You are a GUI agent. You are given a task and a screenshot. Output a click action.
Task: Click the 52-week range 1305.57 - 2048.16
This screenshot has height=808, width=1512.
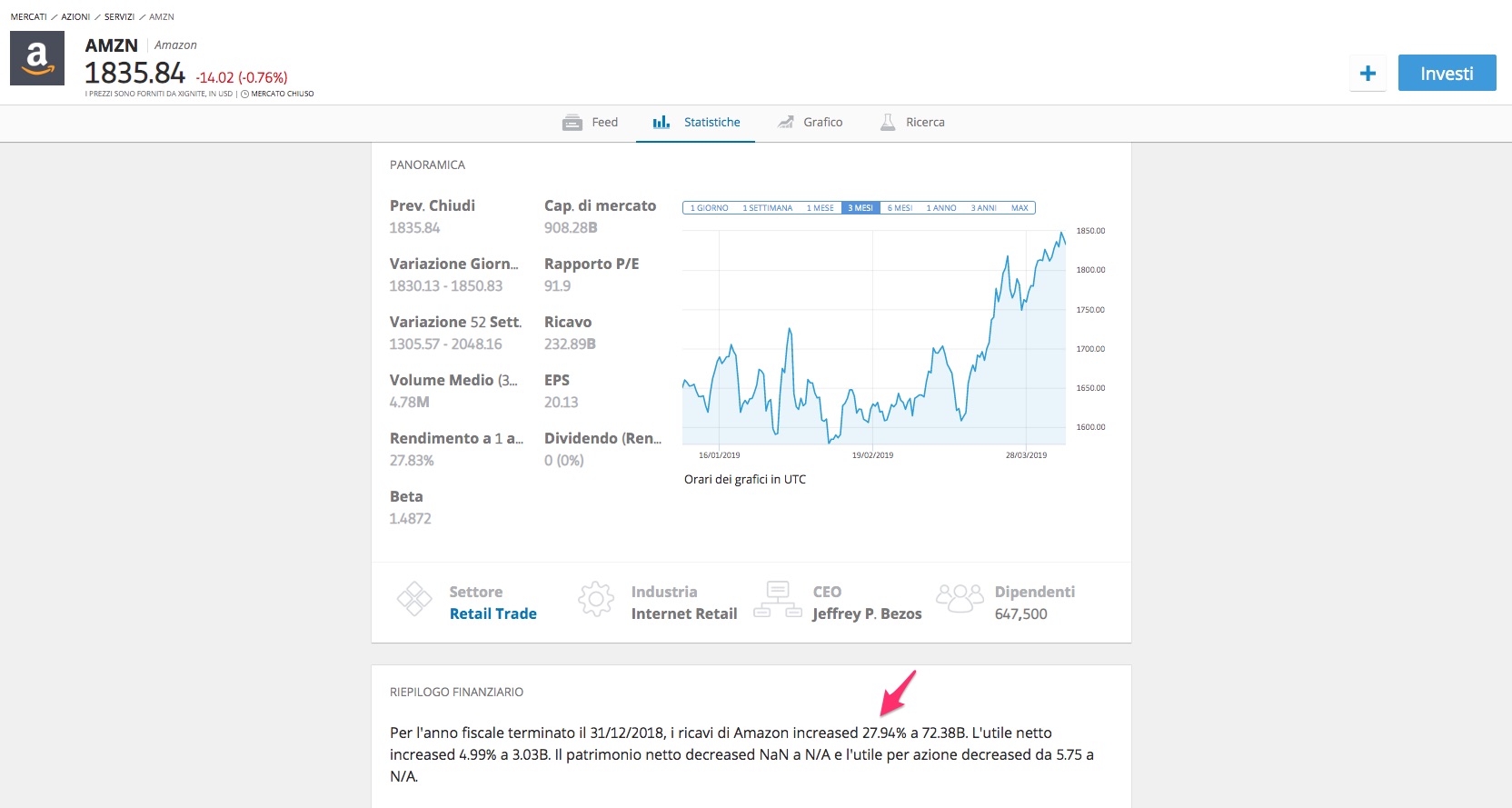tap(445, 344)
